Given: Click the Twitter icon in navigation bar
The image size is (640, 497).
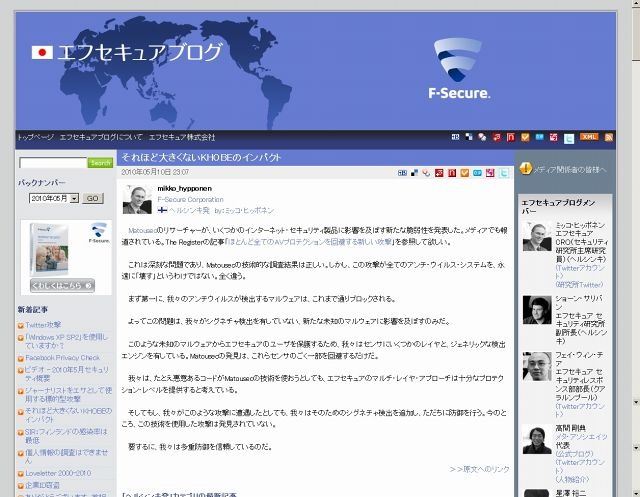Looking at the screenshot, I should (569, 137).
